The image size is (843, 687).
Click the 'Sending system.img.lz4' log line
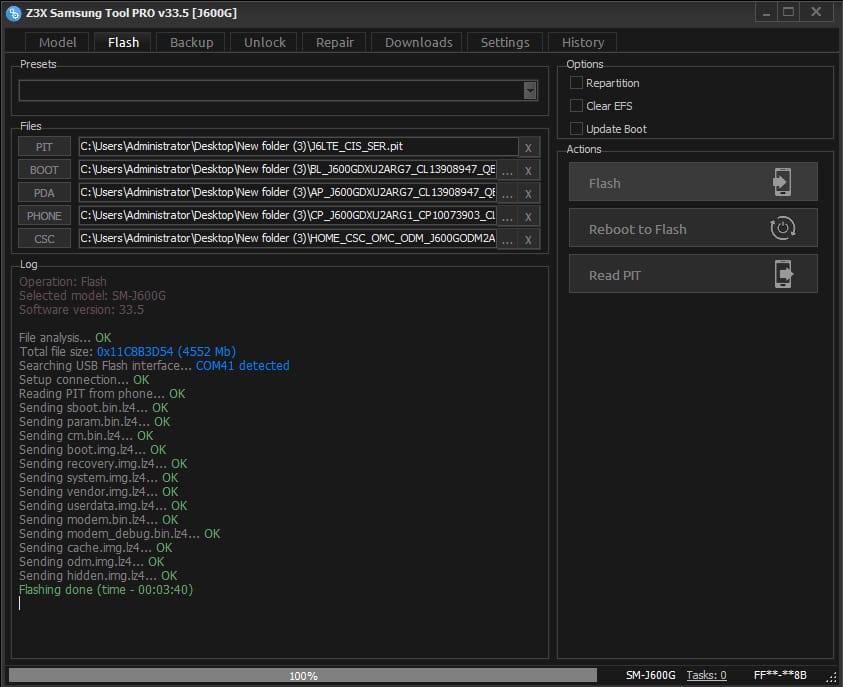98,478
